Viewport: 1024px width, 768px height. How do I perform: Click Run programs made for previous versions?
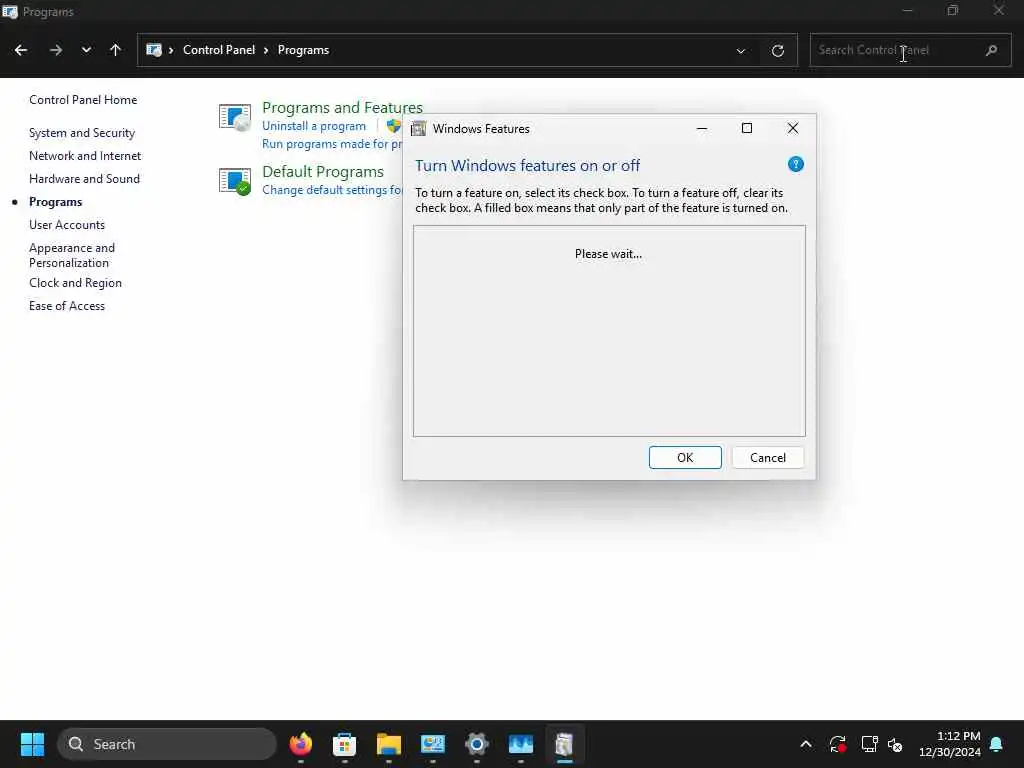point(332,144)
